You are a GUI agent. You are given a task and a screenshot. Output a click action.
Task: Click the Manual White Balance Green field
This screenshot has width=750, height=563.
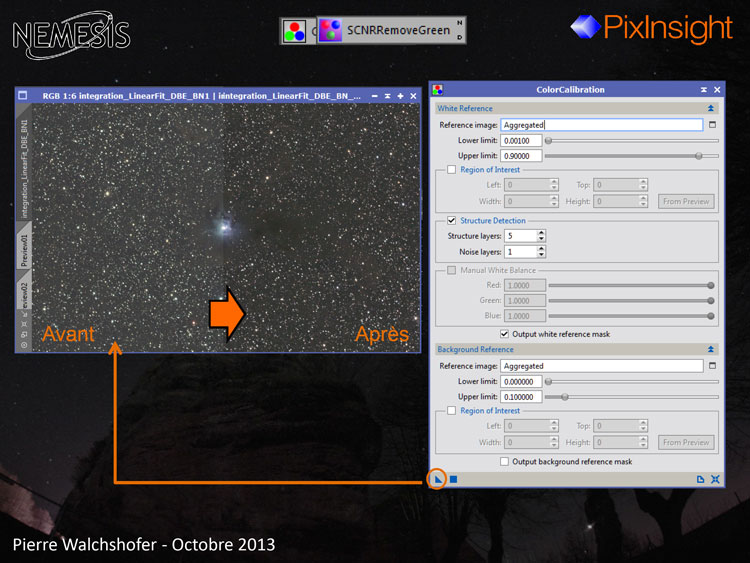(x=525, y=300)
